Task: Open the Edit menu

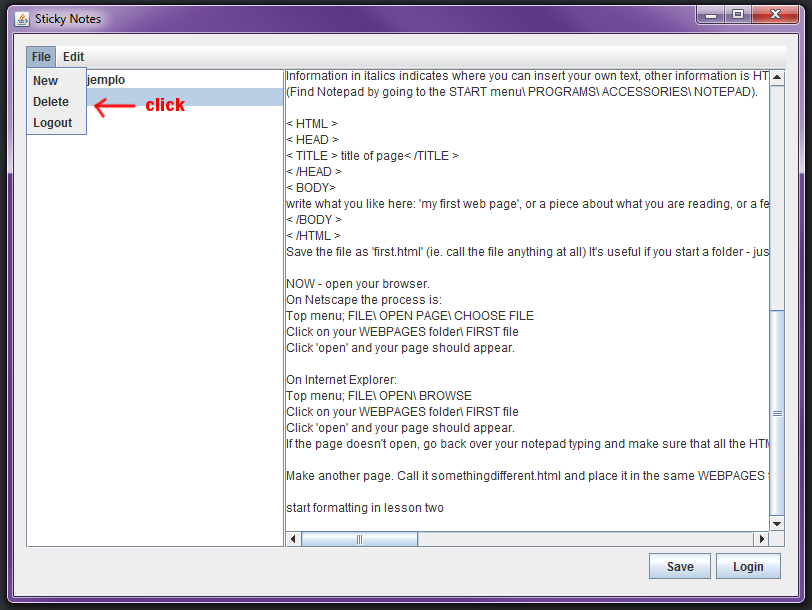Action: 74,56
